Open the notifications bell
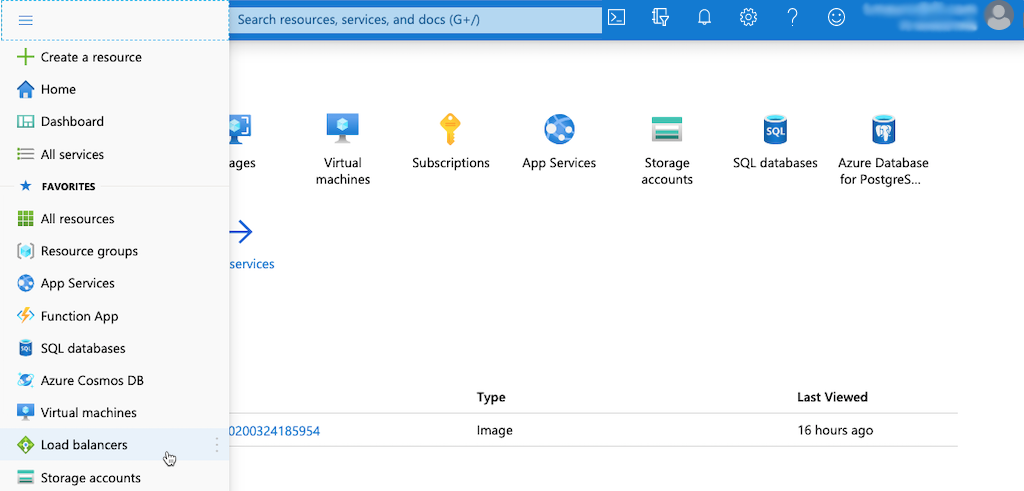 pyautogui.click(x=704, y=18)
